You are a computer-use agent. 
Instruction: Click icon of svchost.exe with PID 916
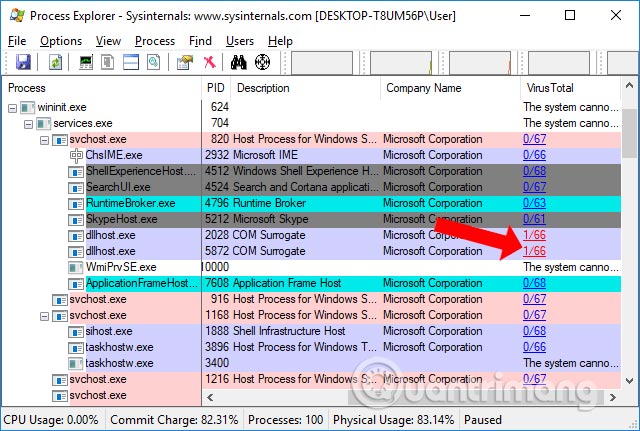(x=60, y=300)
